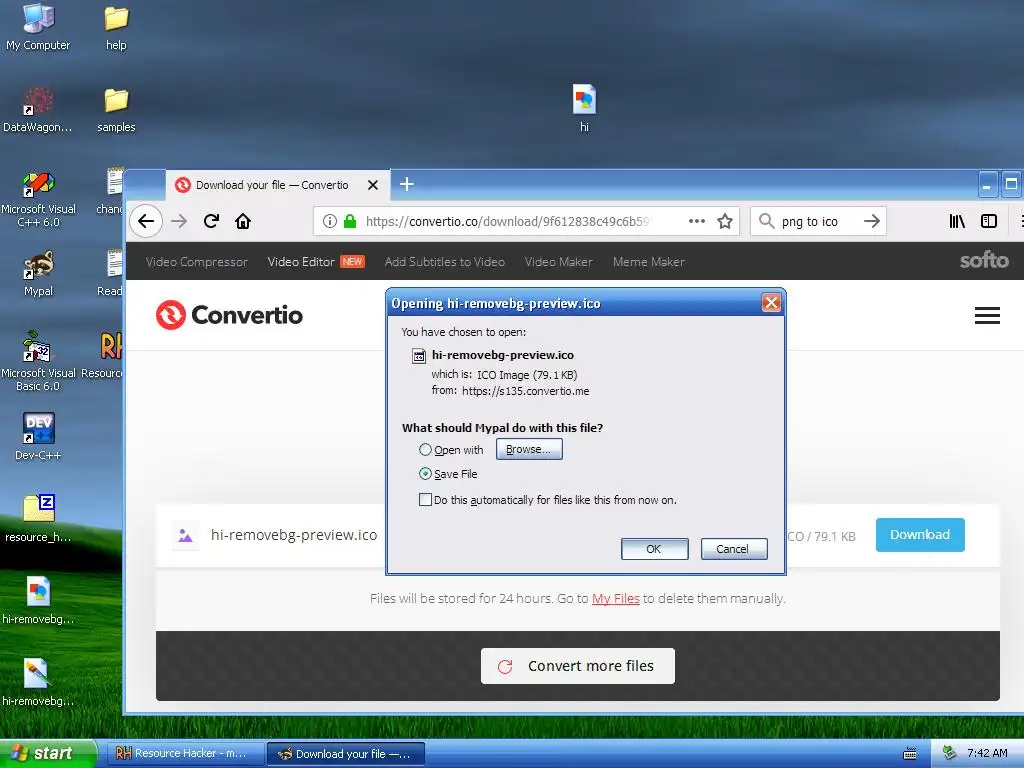The image size is (1024, 768).
Task: Click the browser Back arrow button
Action: click(x=146, y=221)
